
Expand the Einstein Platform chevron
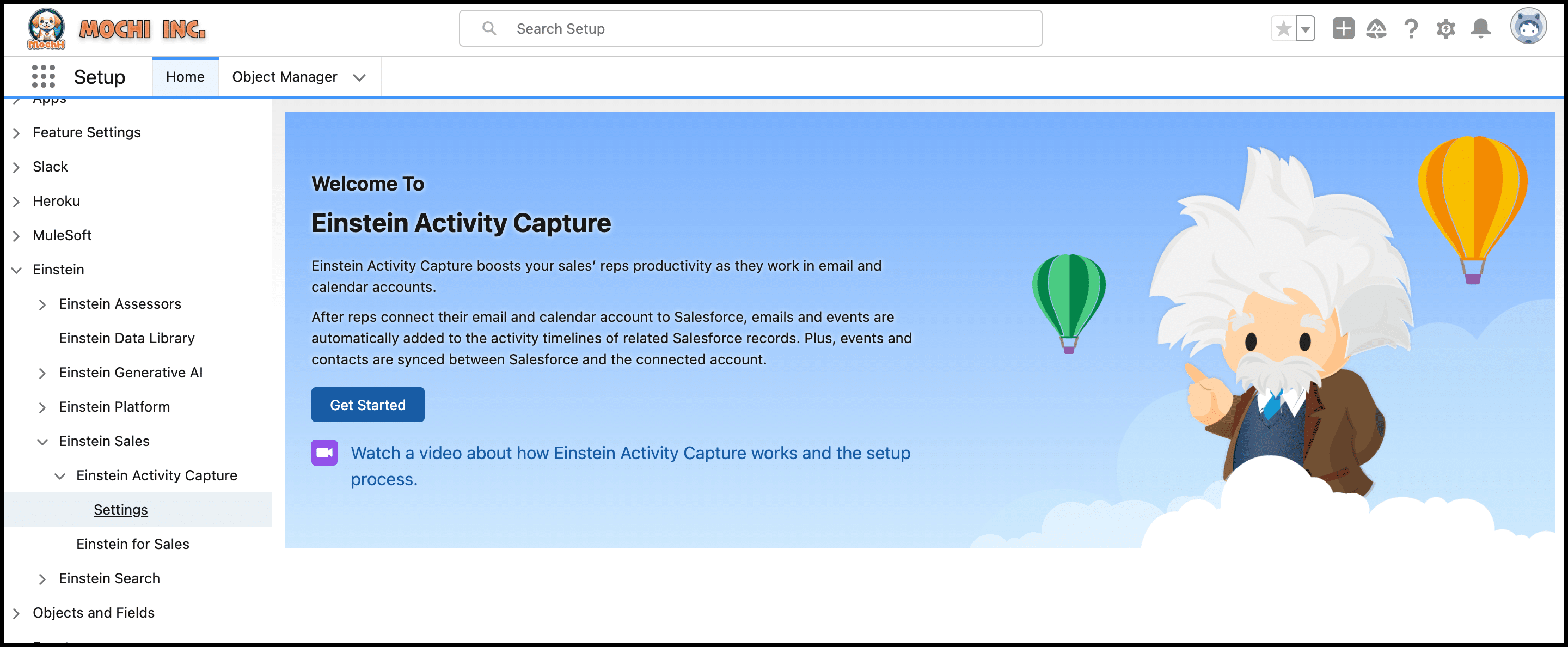(x=42, y=407)
